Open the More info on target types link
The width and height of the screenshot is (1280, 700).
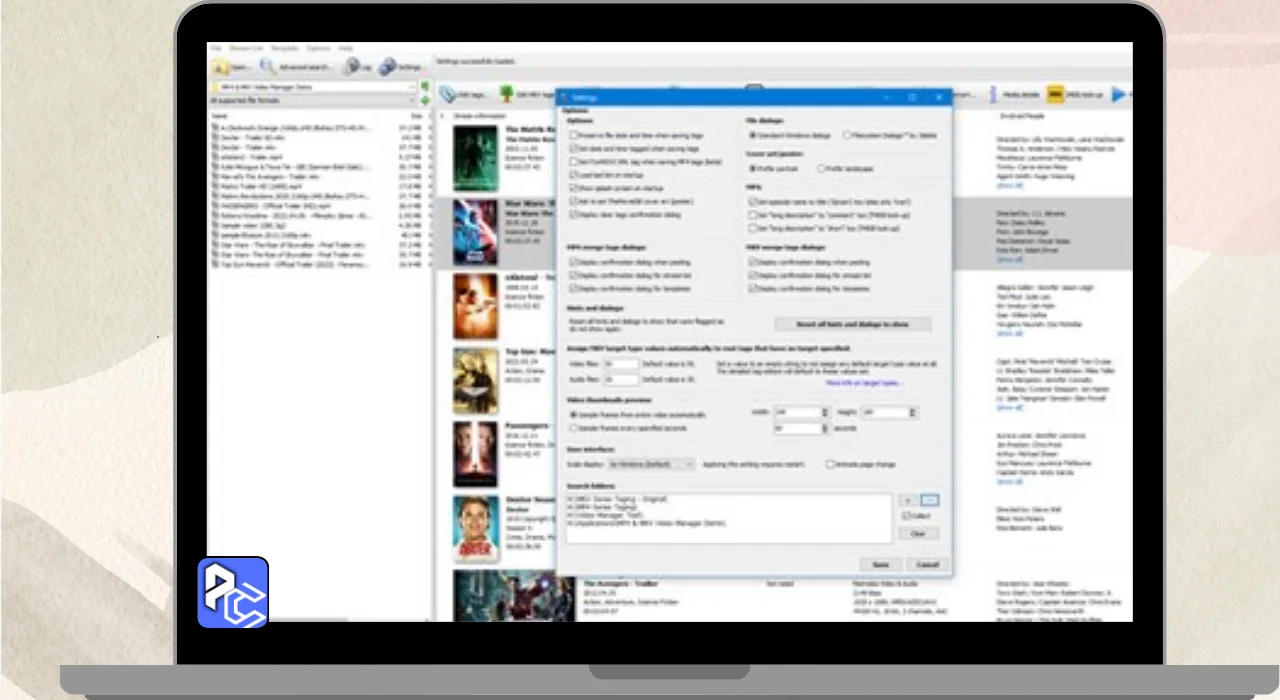[864, 383]
